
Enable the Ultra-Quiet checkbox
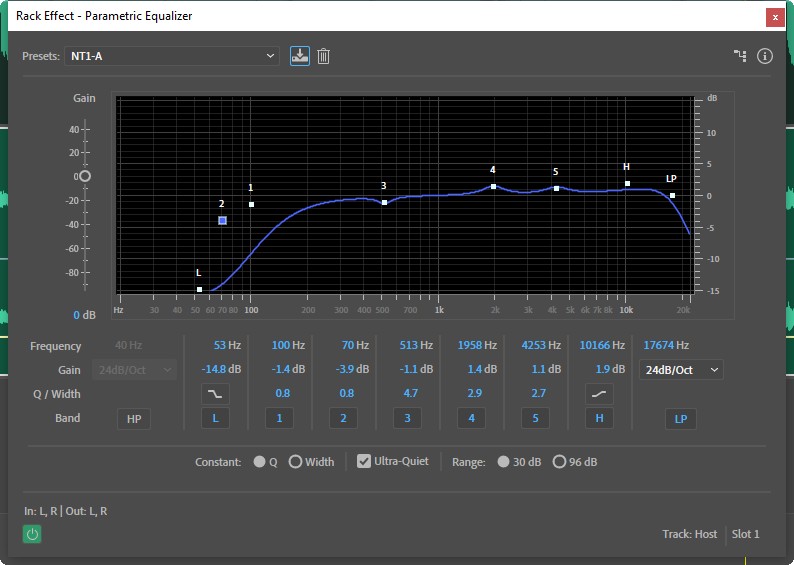(364, 461)
